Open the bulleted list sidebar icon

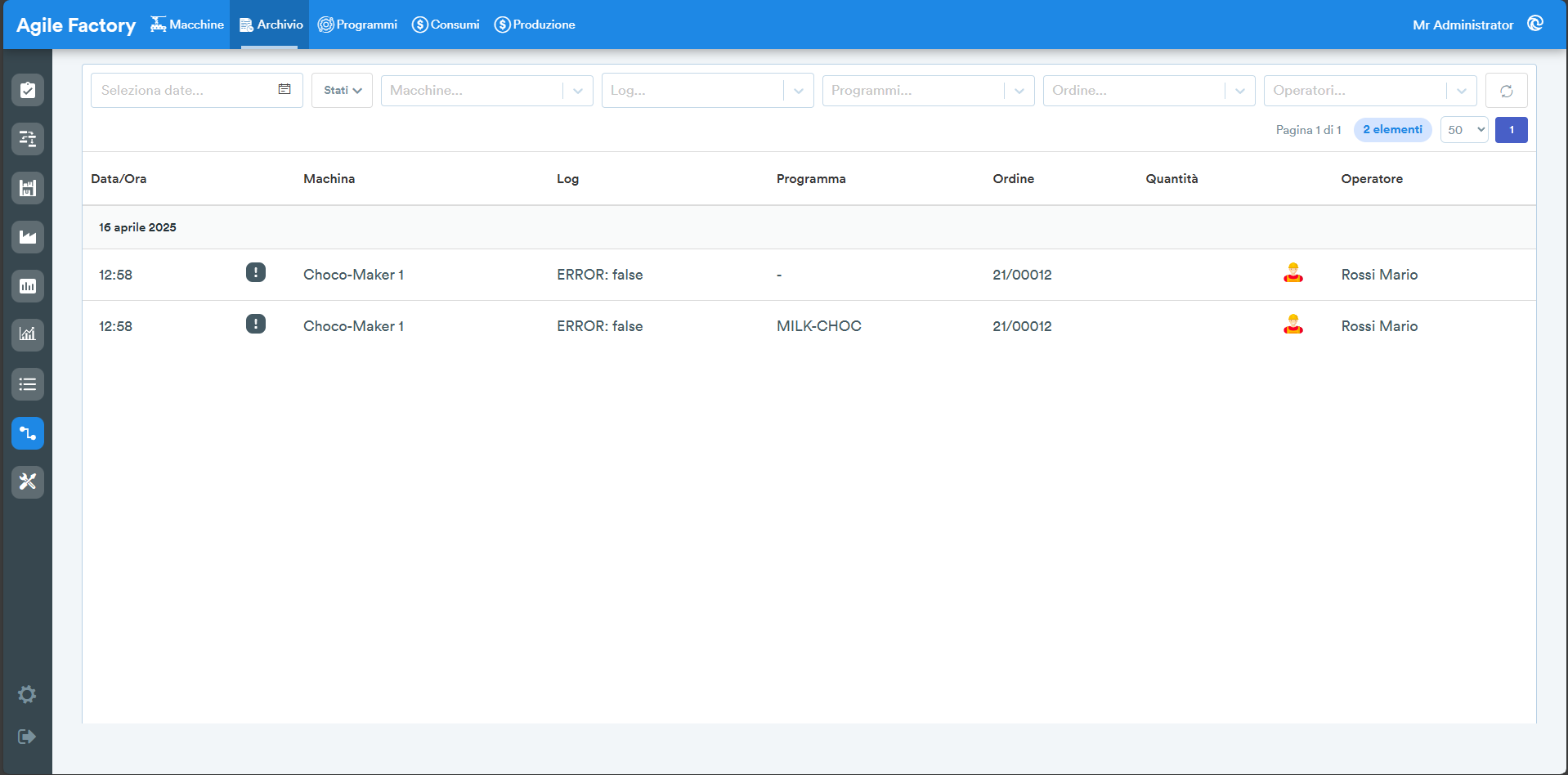click(x=28, y=384)
